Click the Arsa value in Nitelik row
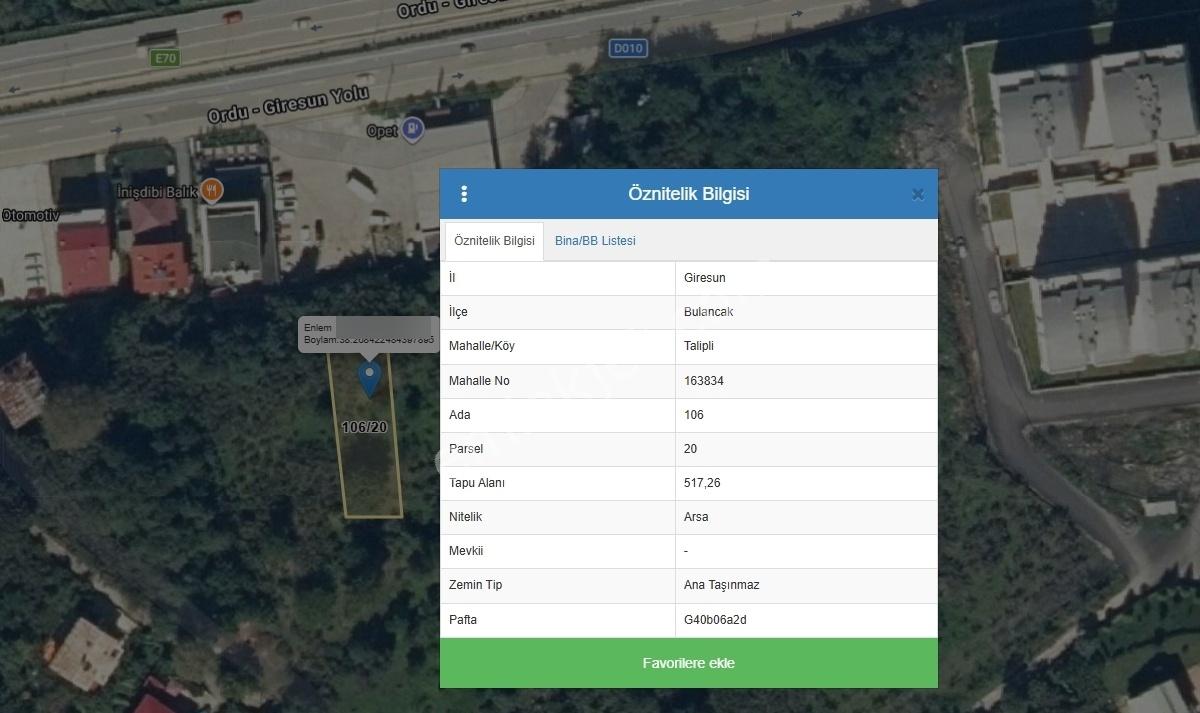 [696, 517]
